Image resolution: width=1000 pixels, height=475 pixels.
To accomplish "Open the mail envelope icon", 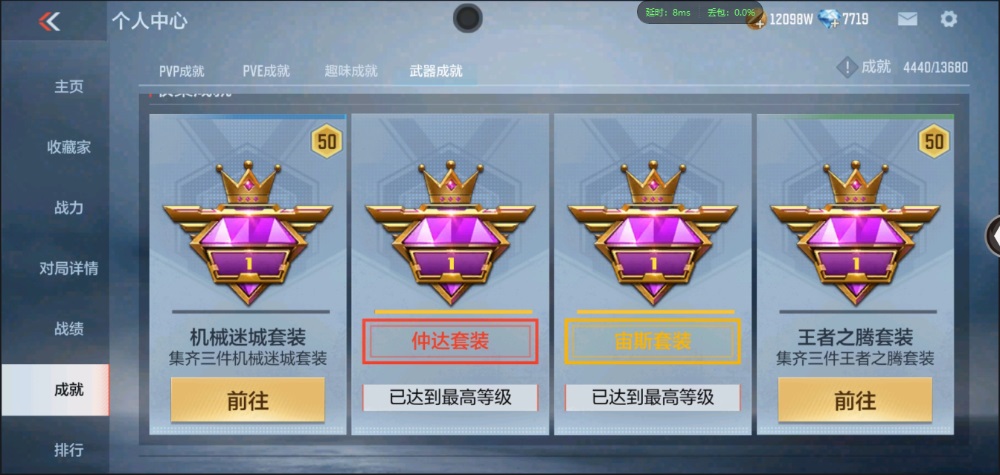I will tap(908, 19).
